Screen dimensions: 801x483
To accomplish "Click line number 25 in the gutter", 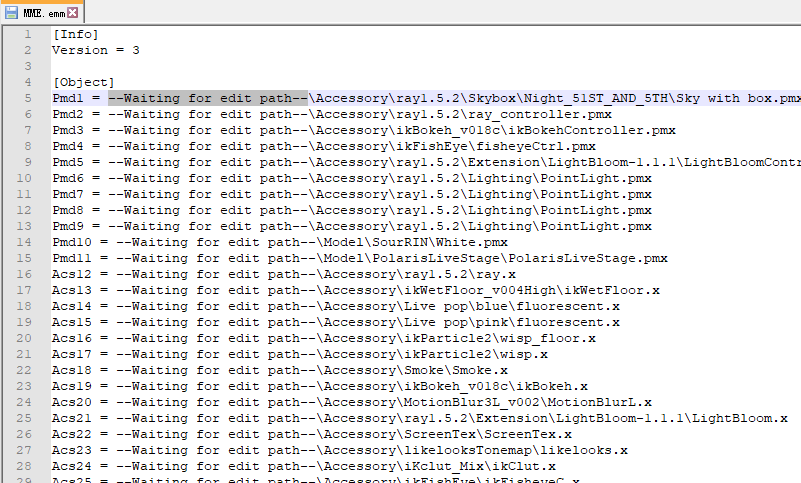I will coord(24,418).
